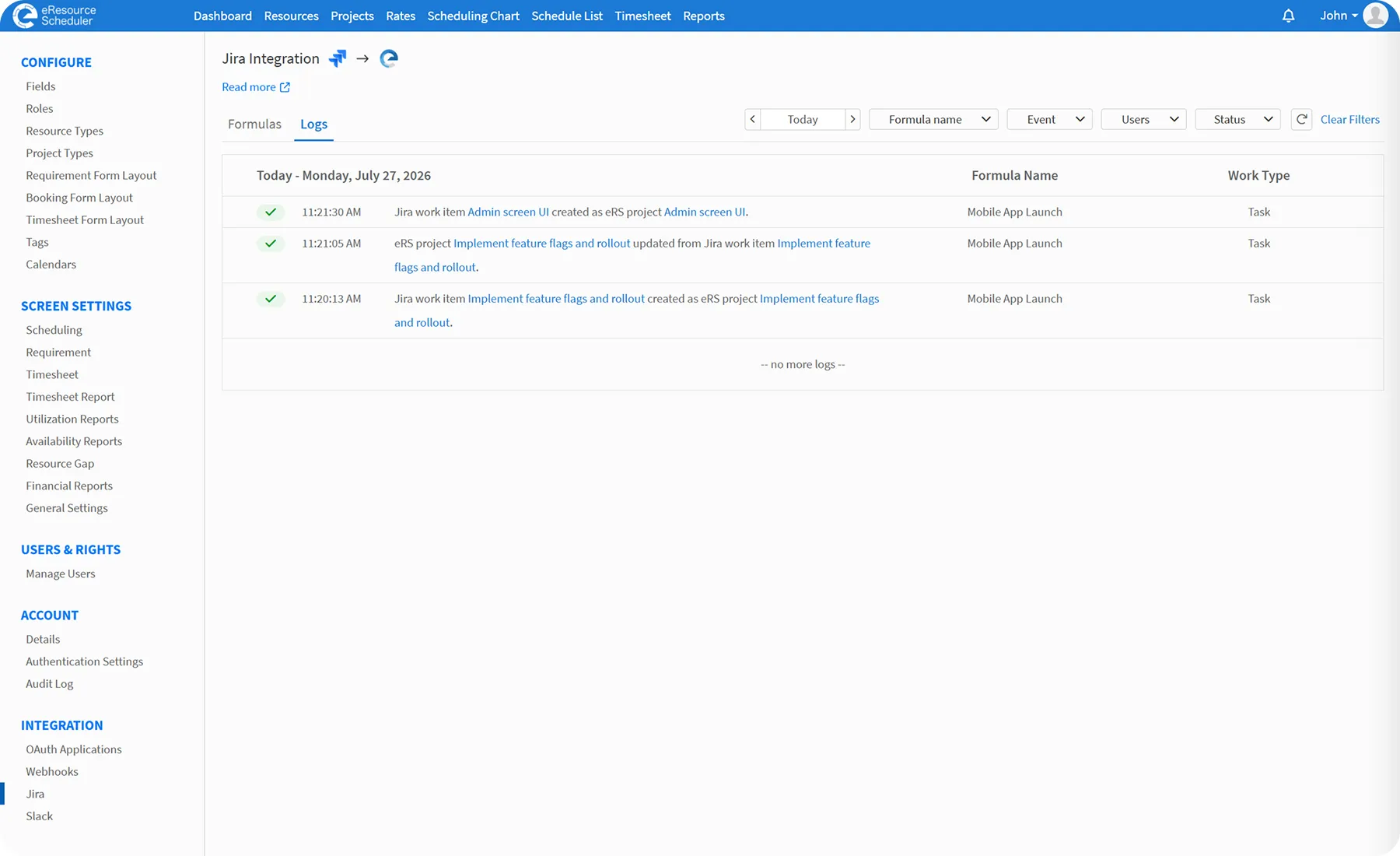Open Rates in top navigation
The width and height of the screenshot is (1400, 856).
point(401,16)
